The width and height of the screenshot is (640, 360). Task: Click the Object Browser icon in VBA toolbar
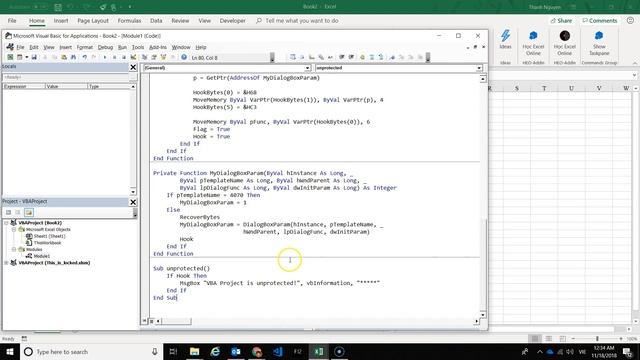coord(163,58)
